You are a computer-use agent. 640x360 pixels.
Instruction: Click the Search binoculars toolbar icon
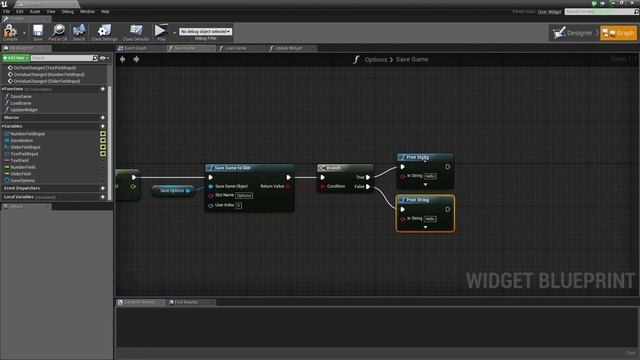tap(79, 32)
